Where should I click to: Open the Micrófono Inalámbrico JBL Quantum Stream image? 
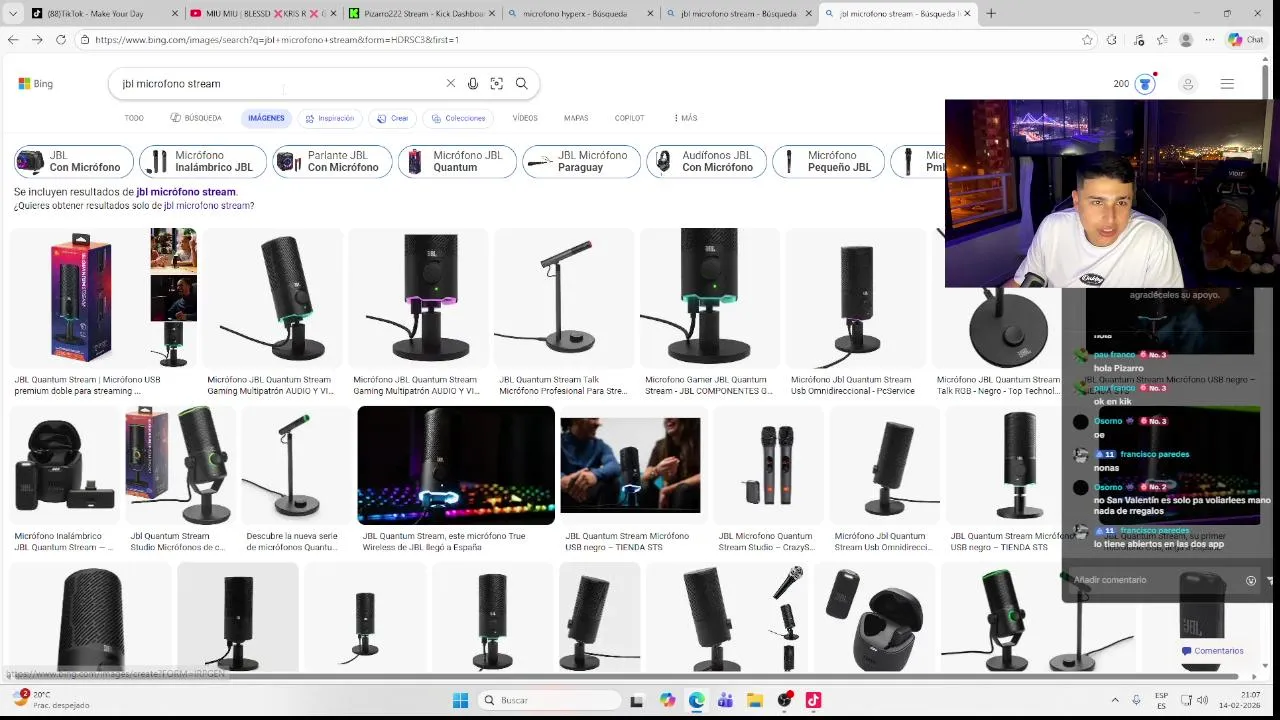64,465
